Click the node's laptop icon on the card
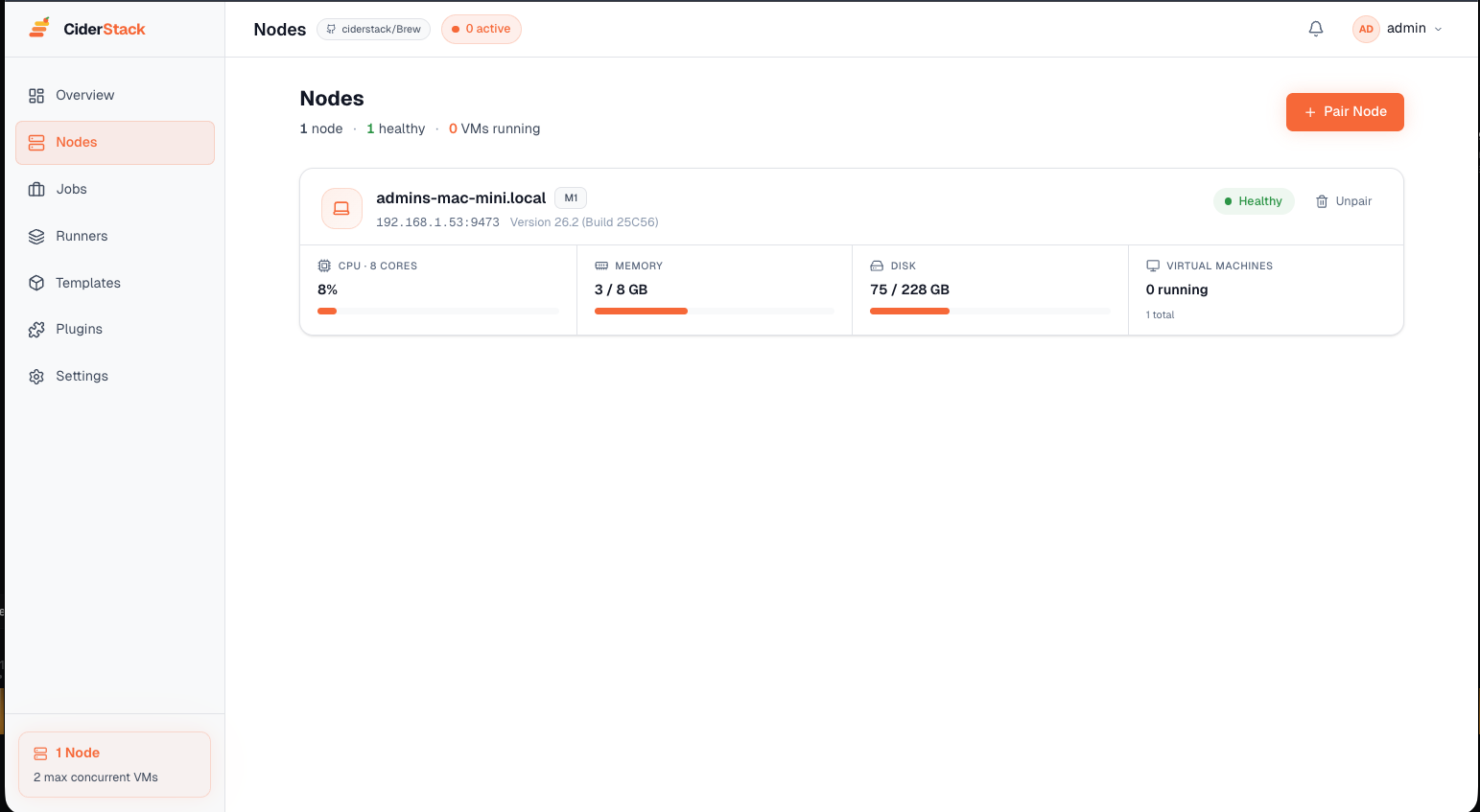This screenshot has width=1480, height=812. (x=341, y=208)
